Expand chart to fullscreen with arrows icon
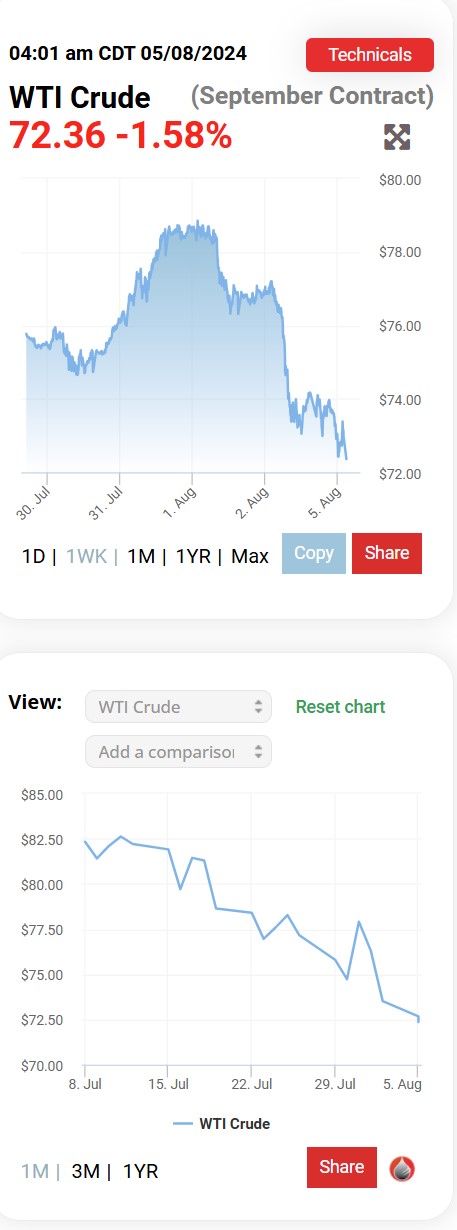Image resolution: width=457 pixels, height=1230 pixels. click(x=397, y=137)
